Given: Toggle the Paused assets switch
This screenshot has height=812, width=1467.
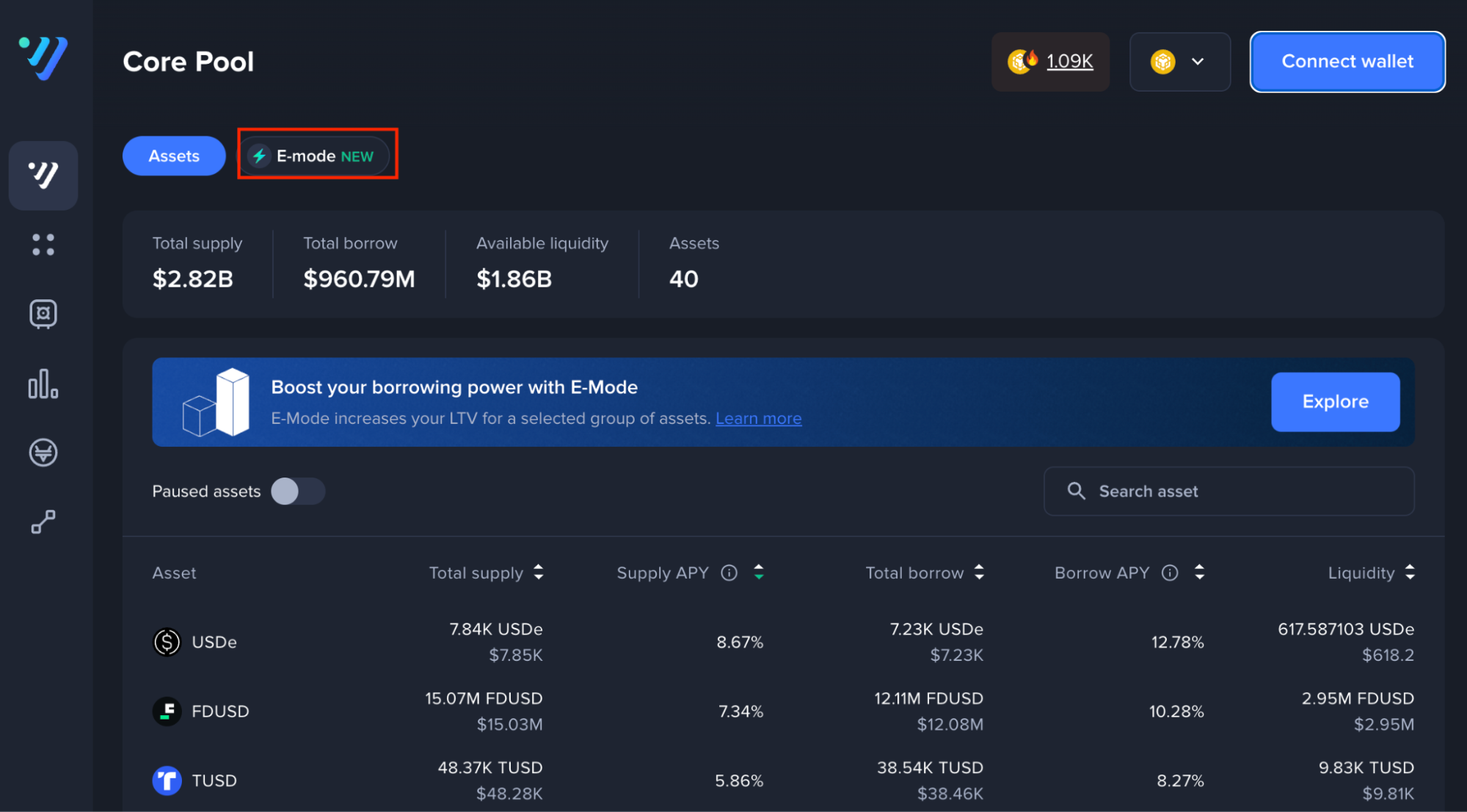Looking at the screenshot, I should click(x=297, y=491).
